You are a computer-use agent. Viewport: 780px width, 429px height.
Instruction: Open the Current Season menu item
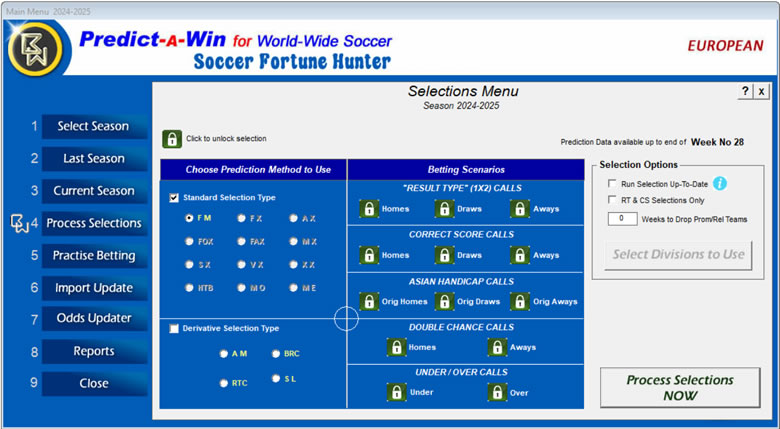tap(95, 191)
